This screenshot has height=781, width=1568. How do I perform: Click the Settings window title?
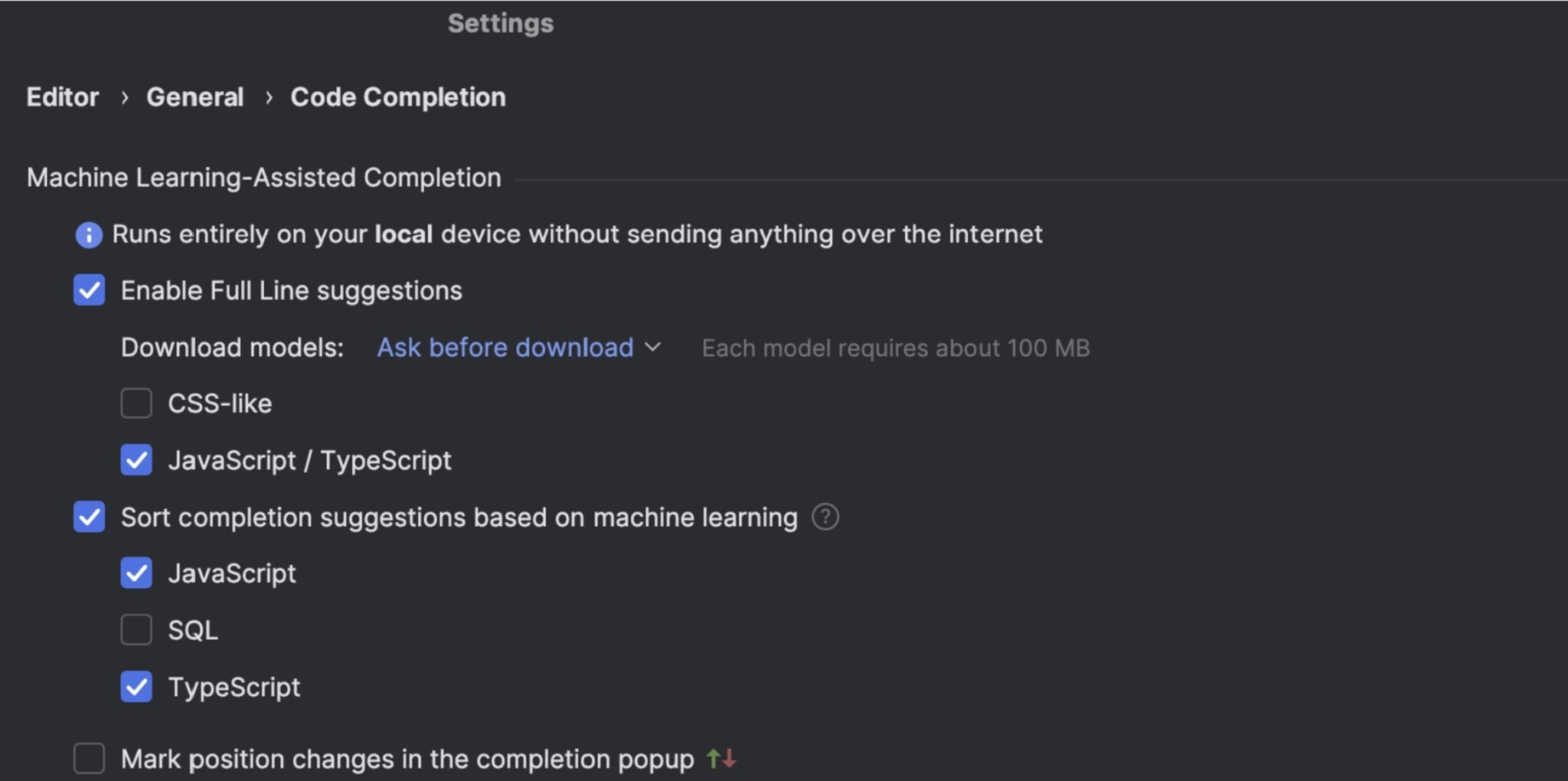point(501,23)
